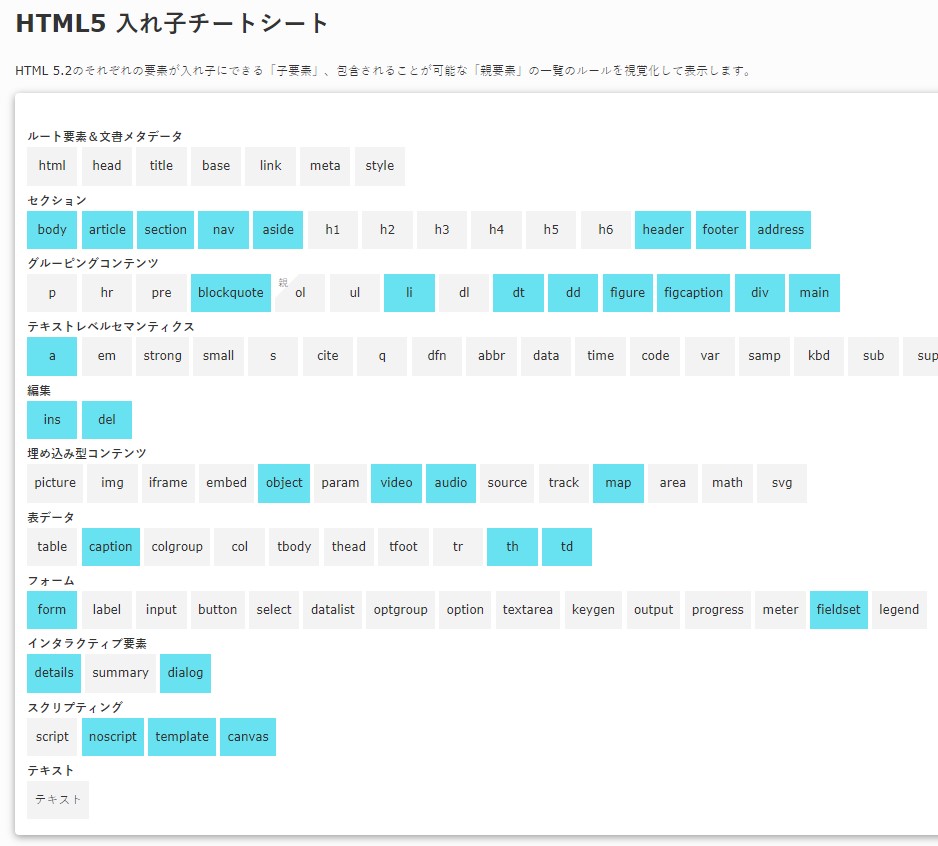Choose the figcaption tag
Screen dimensions: 938x846
click(x=693, y=293)
